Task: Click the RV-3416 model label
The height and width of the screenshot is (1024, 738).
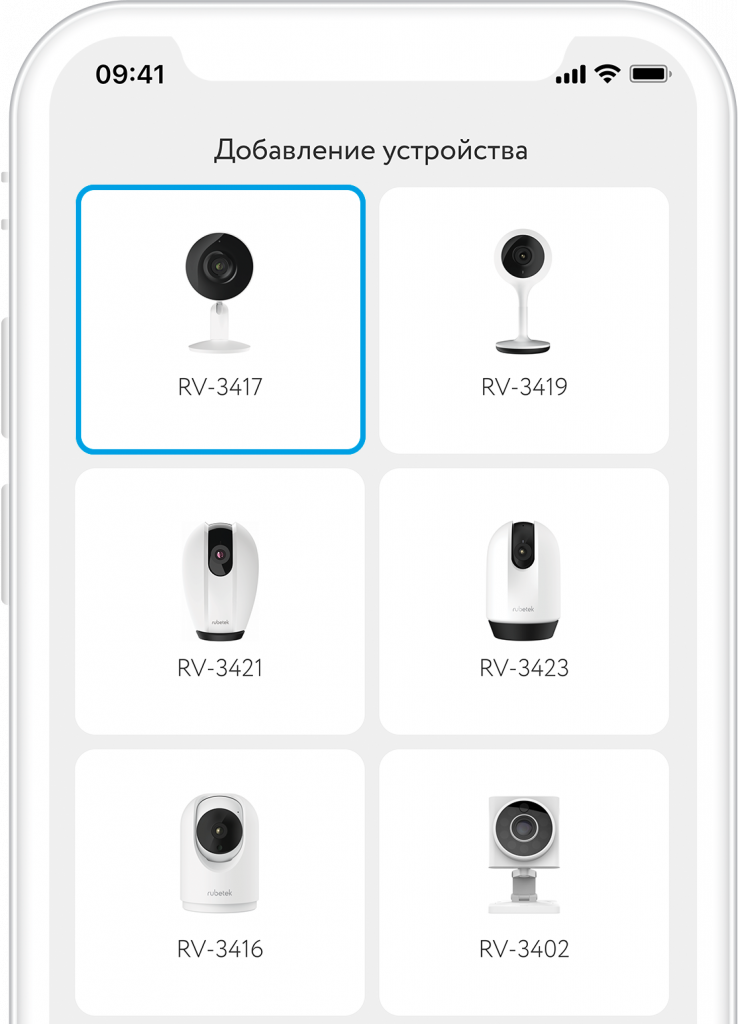Action: coord(220,949)
